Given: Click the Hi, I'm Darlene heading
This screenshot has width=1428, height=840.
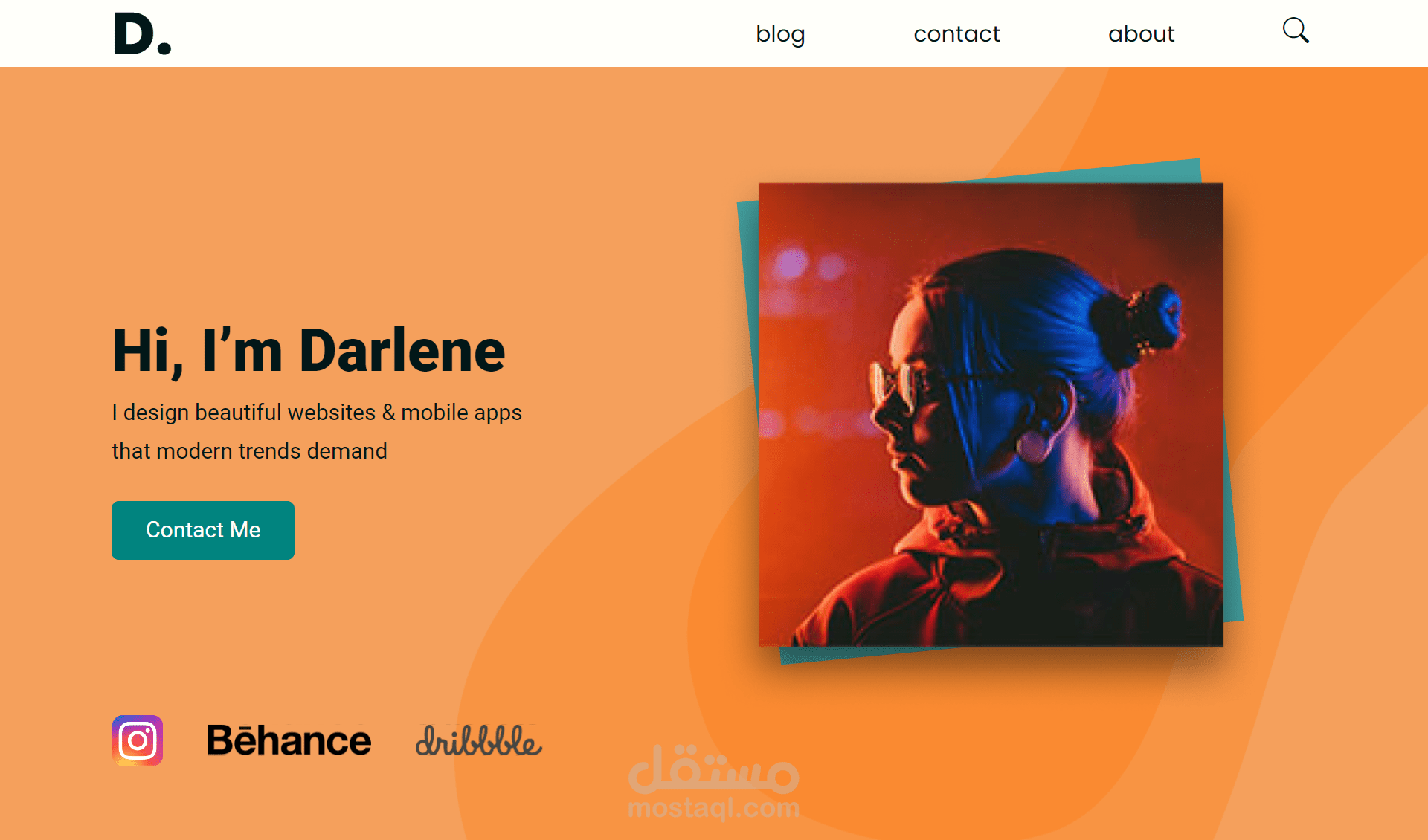Looking at the screenshot, I should click(309, 351).
